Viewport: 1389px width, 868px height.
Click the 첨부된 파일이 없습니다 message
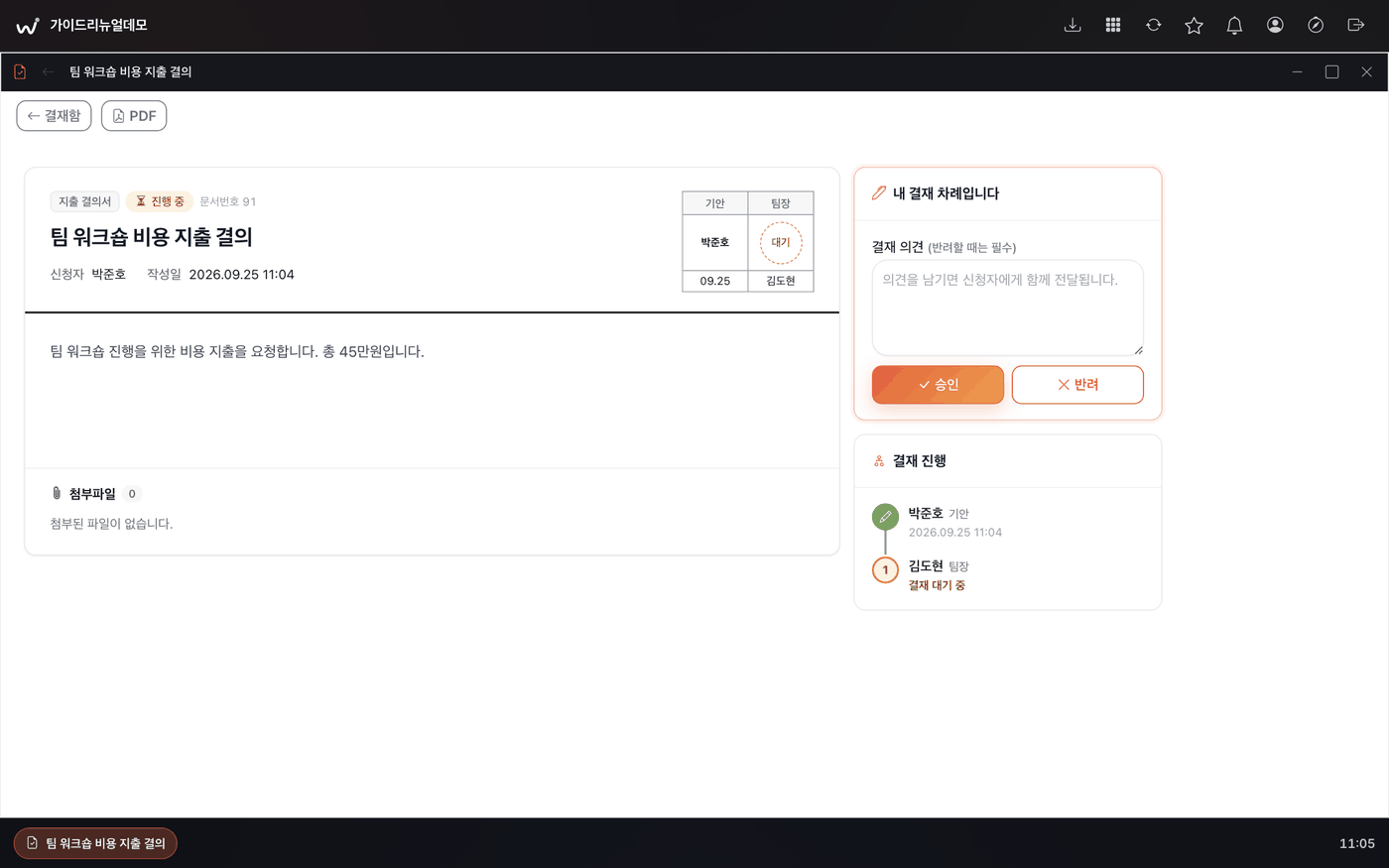[111, 524]
